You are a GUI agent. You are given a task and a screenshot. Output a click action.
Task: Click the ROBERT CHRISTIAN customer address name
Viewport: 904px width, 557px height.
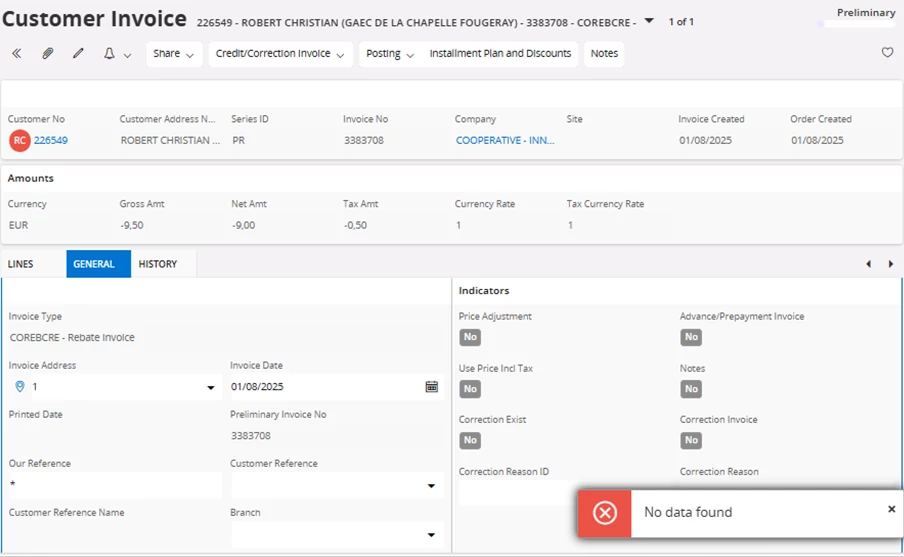pos(170,140)
